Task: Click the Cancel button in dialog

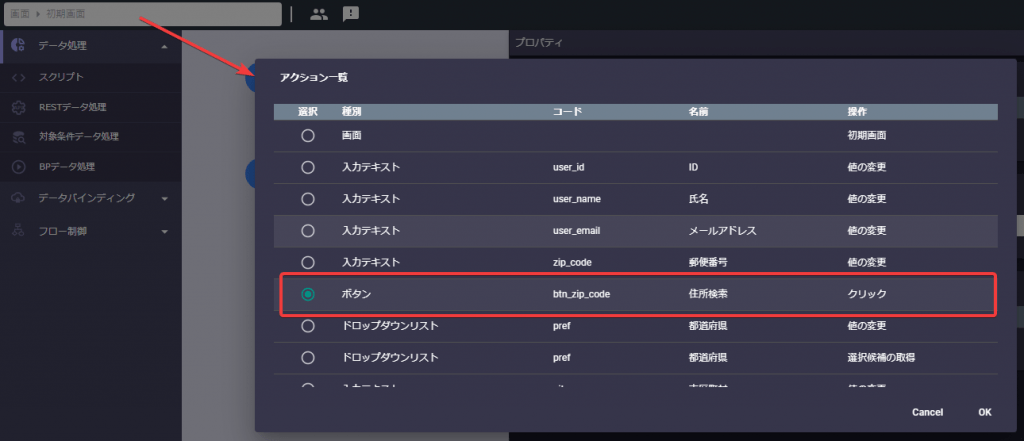Action: click(927, 412)
